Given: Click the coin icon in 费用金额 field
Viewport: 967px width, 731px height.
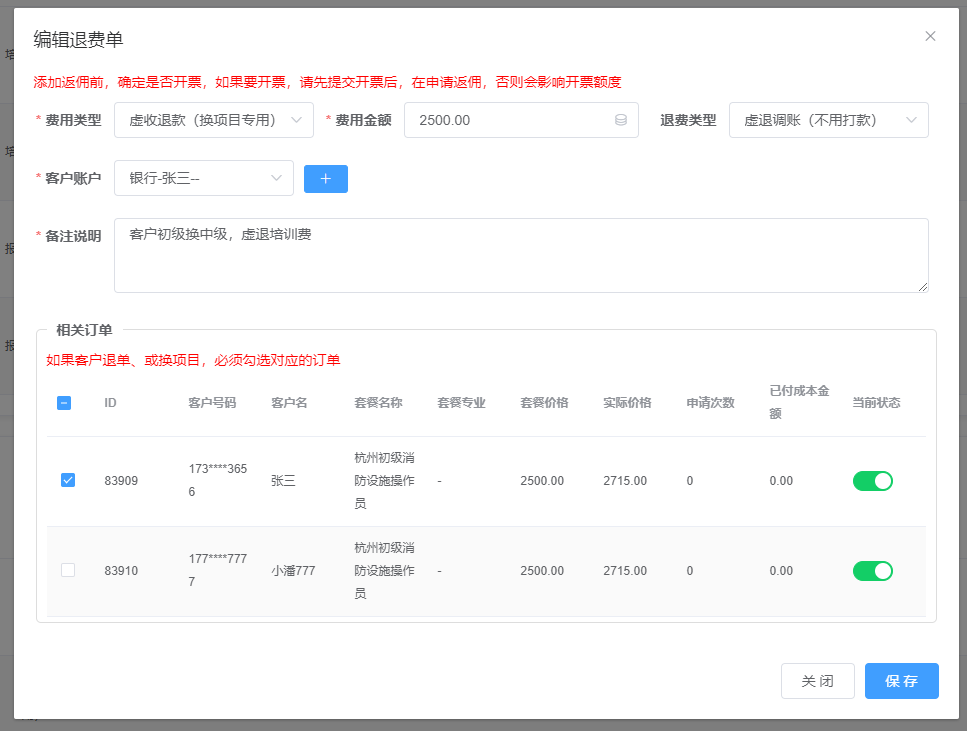Looking at the screenshot, I should click(620, 120).
